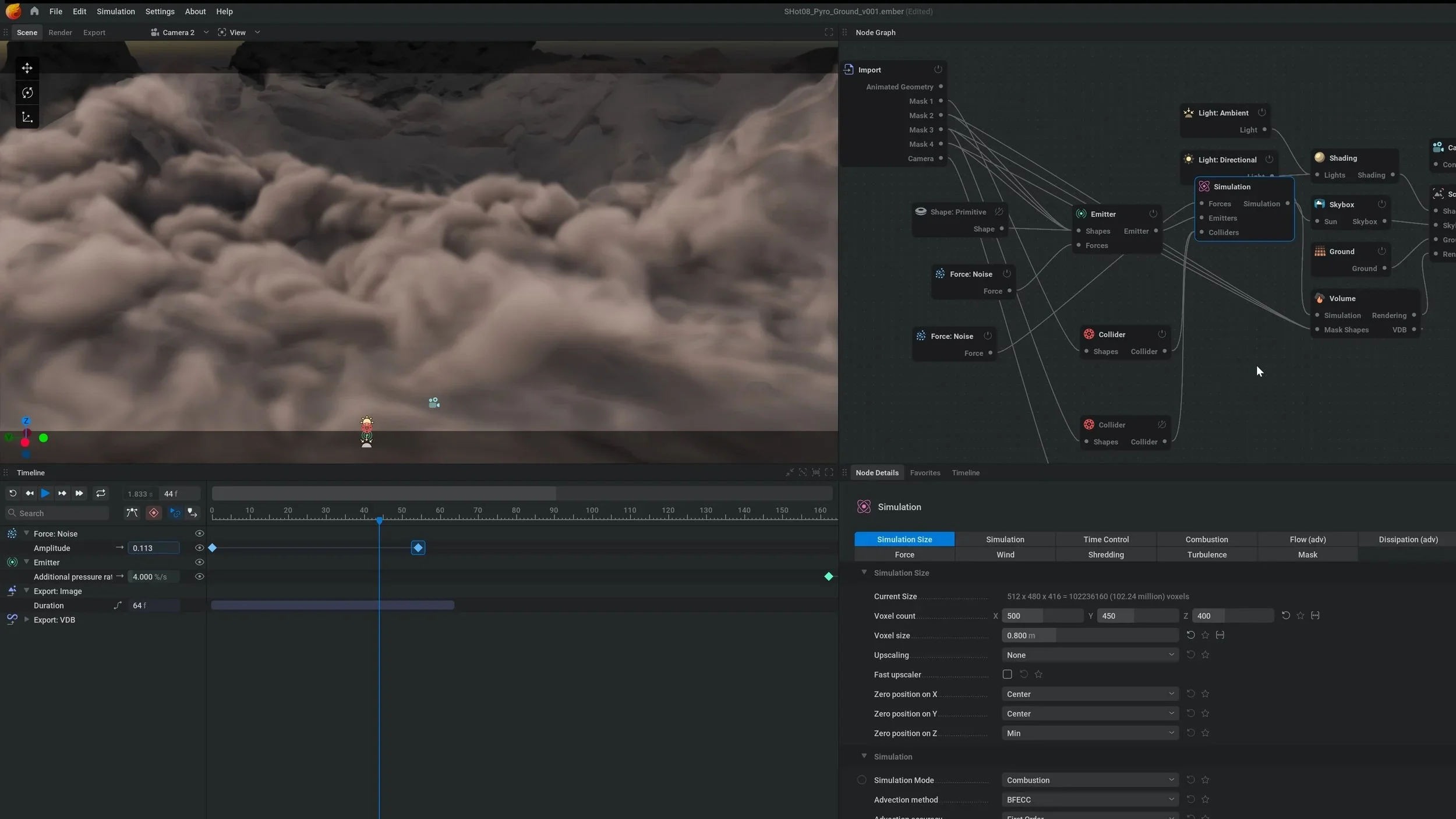The image size is (1456, 819).
Task: Open the Camera 2 selector dropdown
Action: click(x=179, y=33)
